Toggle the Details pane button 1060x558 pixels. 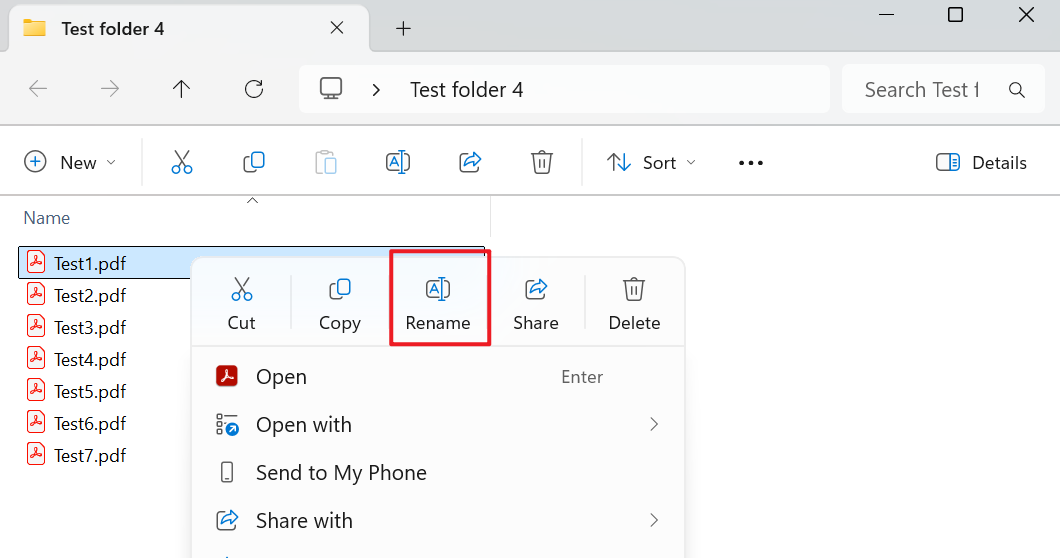point(981,162)
